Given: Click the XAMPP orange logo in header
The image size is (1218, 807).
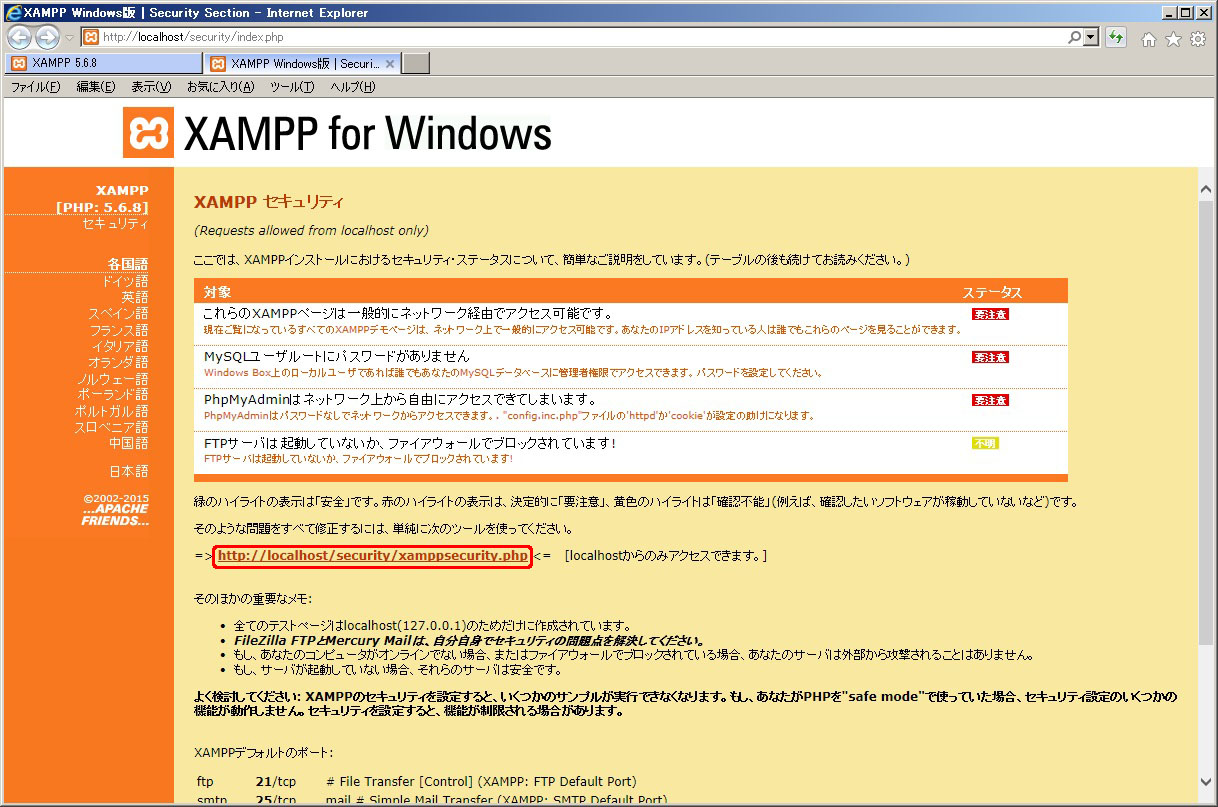Looking at the screenshot, I should click(148, 133).
